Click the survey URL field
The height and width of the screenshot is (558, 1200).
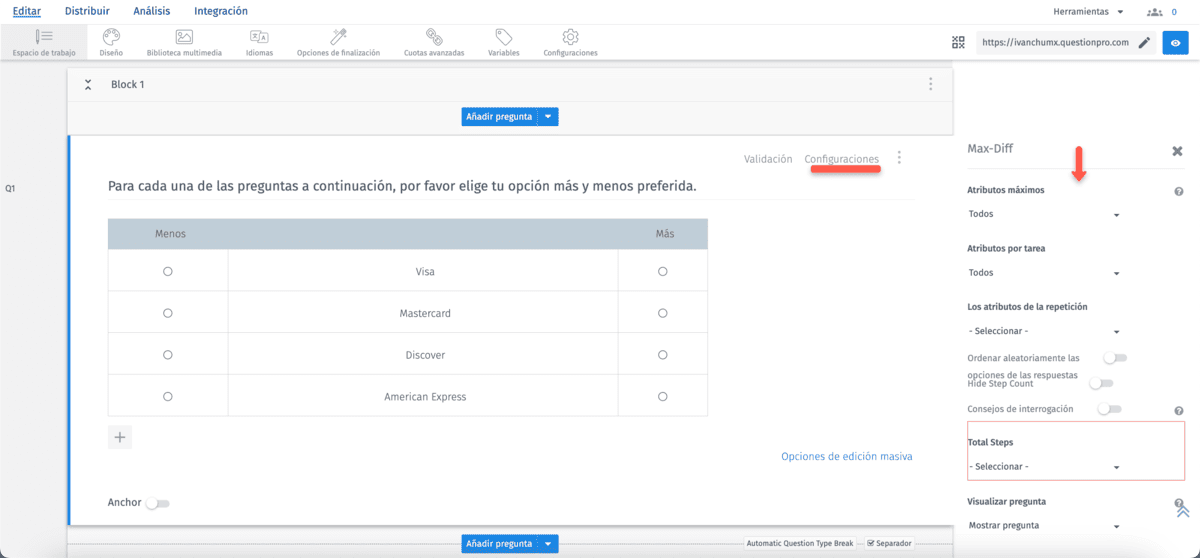click(1055, 43)
